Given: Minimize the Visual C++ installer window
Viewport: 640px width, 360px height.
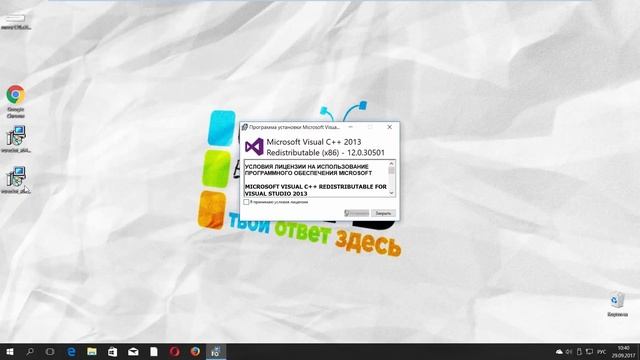Looking at the screenshot, I should point(350,127).
